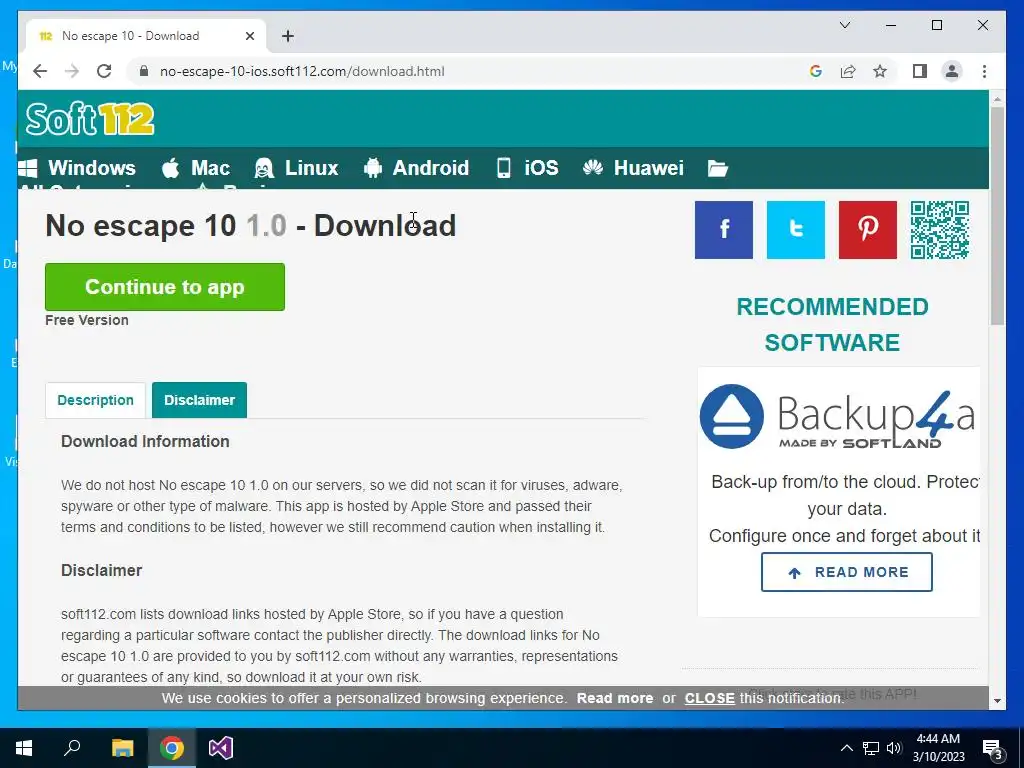Click the RECOMMENDED SOFTWARE heading
Viewport: 1024px width, 768px height.
[832, 325]
